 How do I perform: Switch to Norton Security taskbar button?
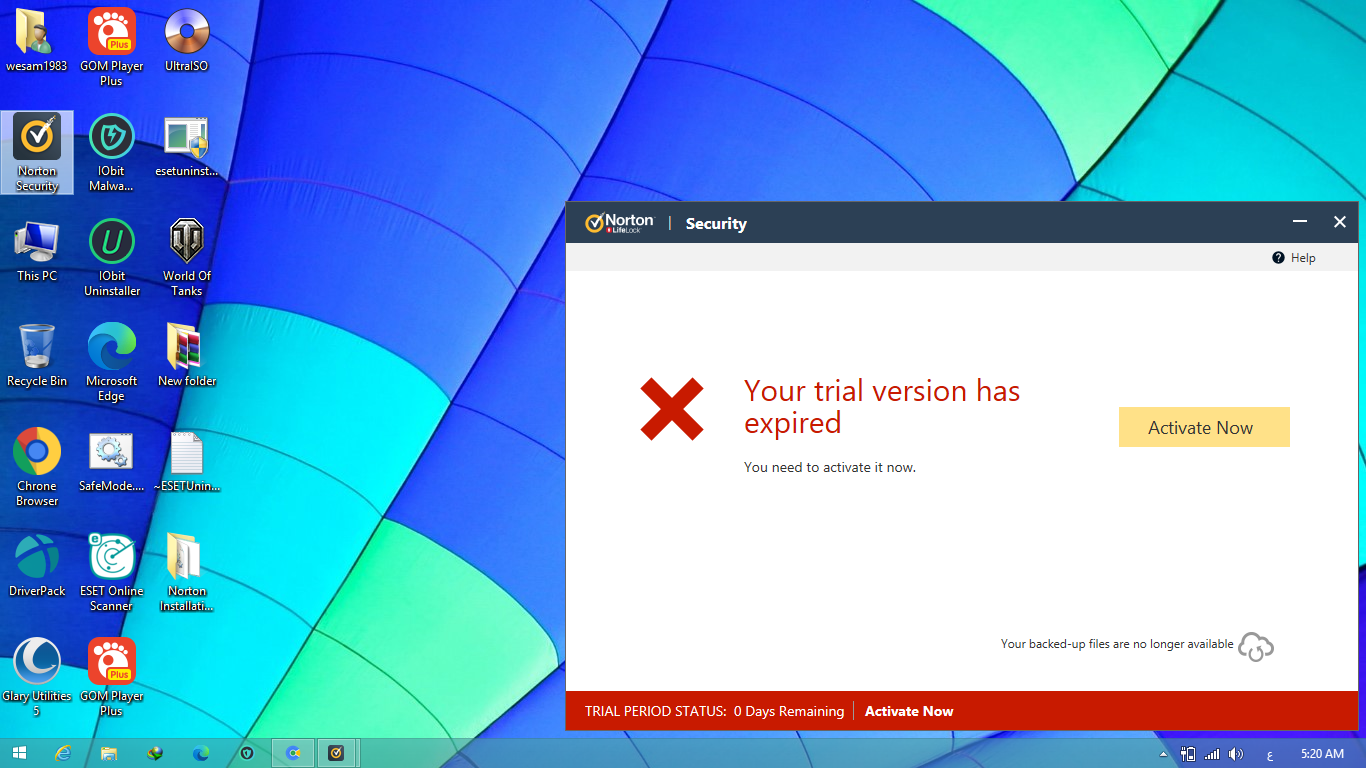pos(338,753)
